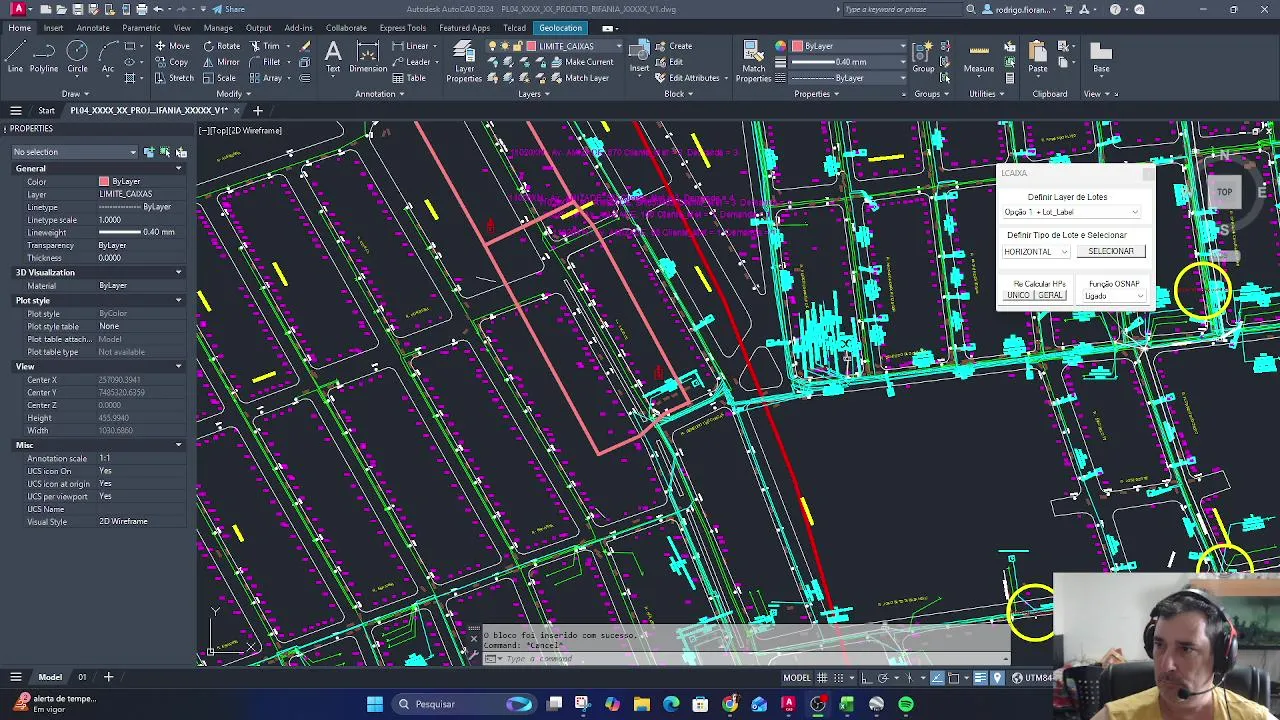Switch to the Parametric ribbon tab
This screenshot has height=720, width=1280.
(141, 28)
